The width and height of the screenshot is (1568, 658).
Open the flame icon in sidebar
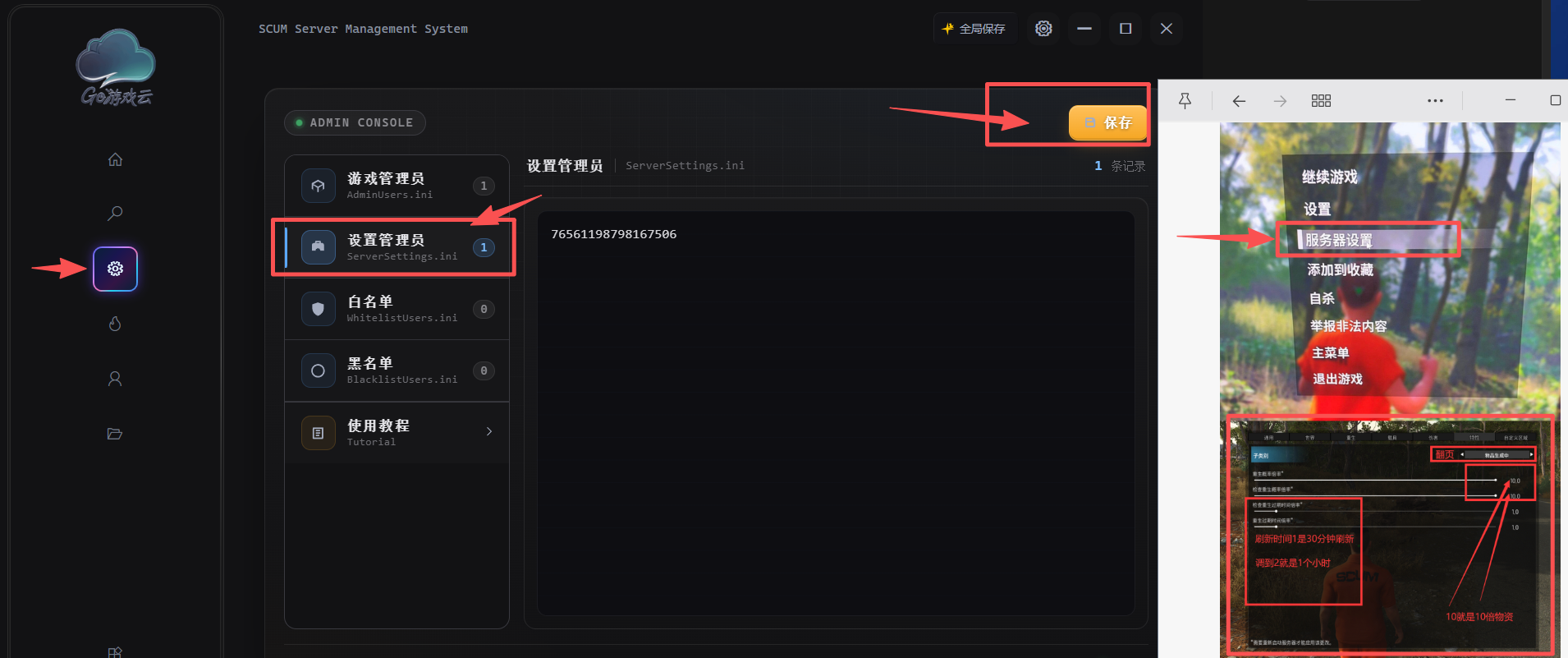click(115, 324)
